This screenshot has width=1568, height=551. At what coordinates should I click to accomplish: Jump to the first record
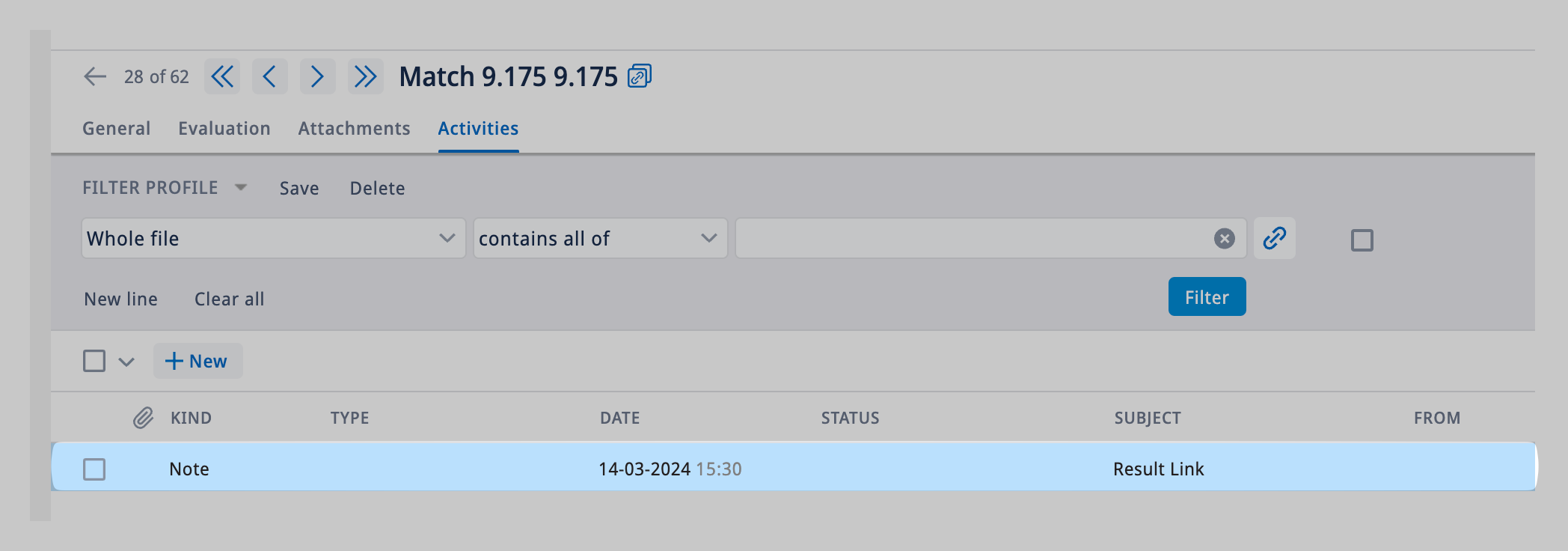click(x=222, y=76)
